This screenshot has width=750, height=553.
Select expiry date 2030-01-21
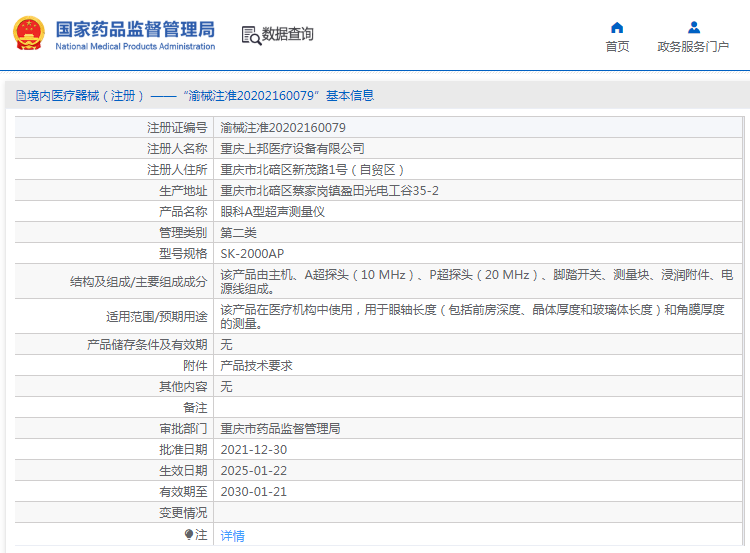[x=254, y=492]
